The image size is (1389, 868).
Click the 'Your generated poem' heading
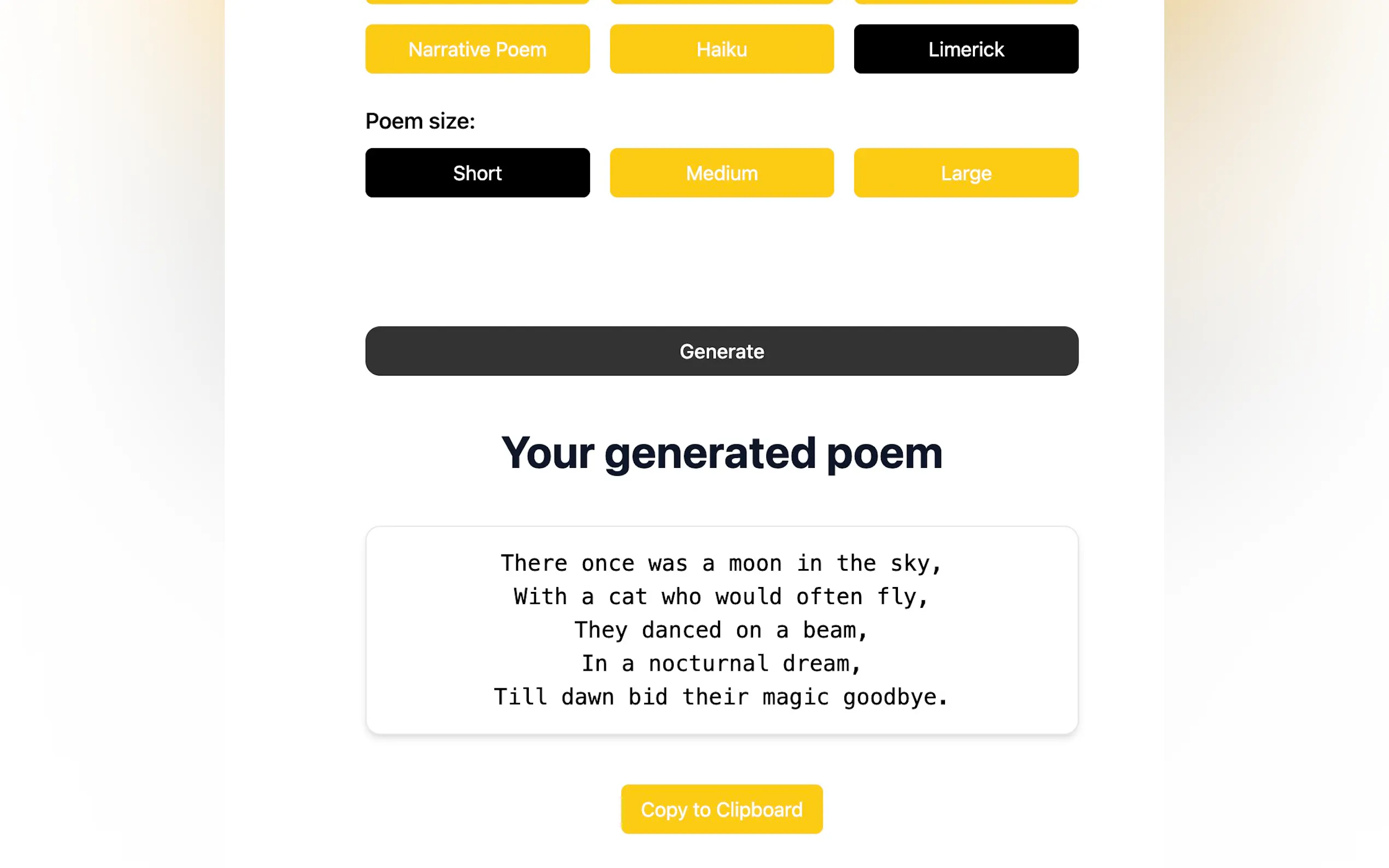click(x=721, y=454)
